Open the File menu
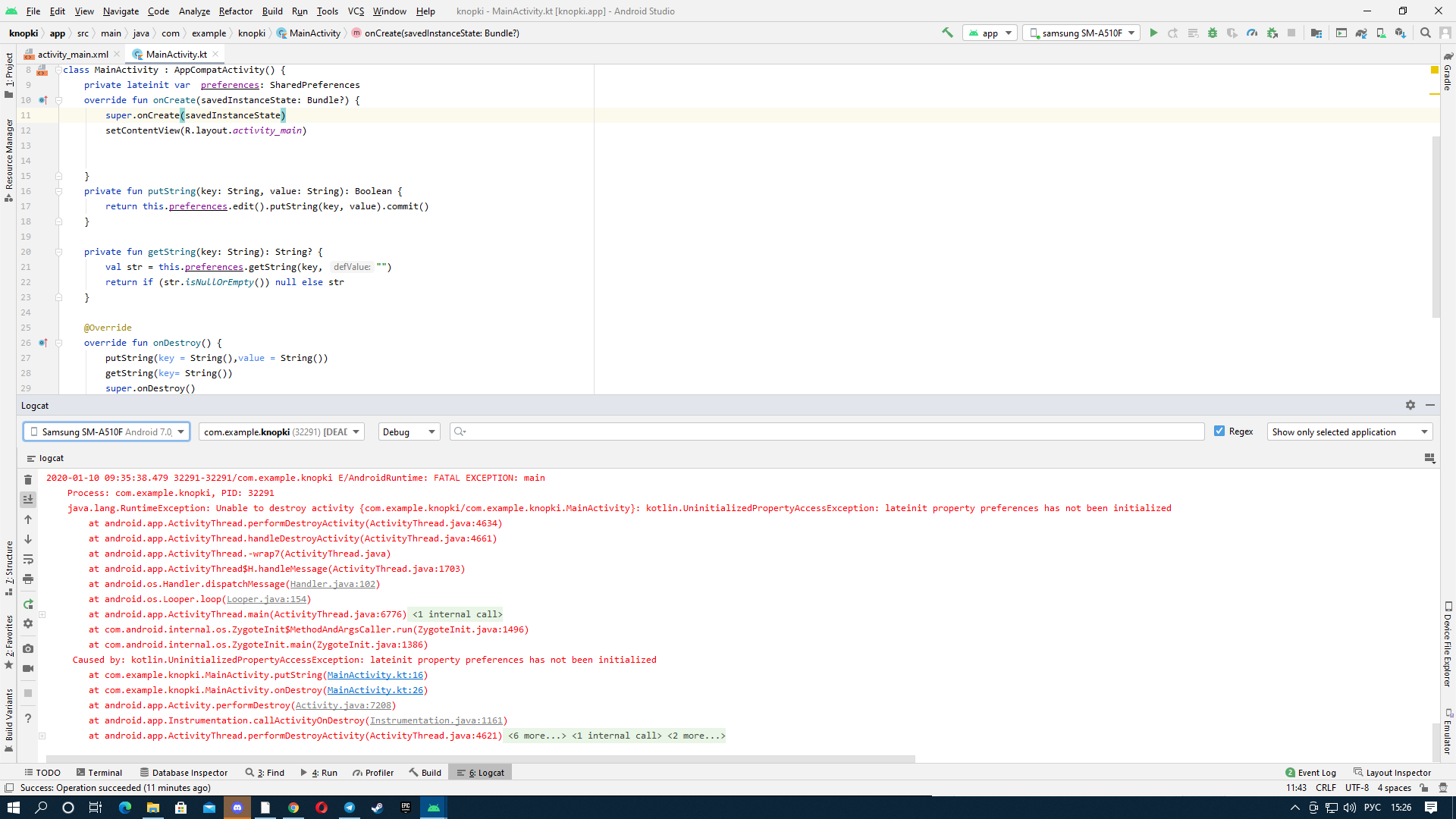Screen dimensions: 1456x819 click(33, 11)
